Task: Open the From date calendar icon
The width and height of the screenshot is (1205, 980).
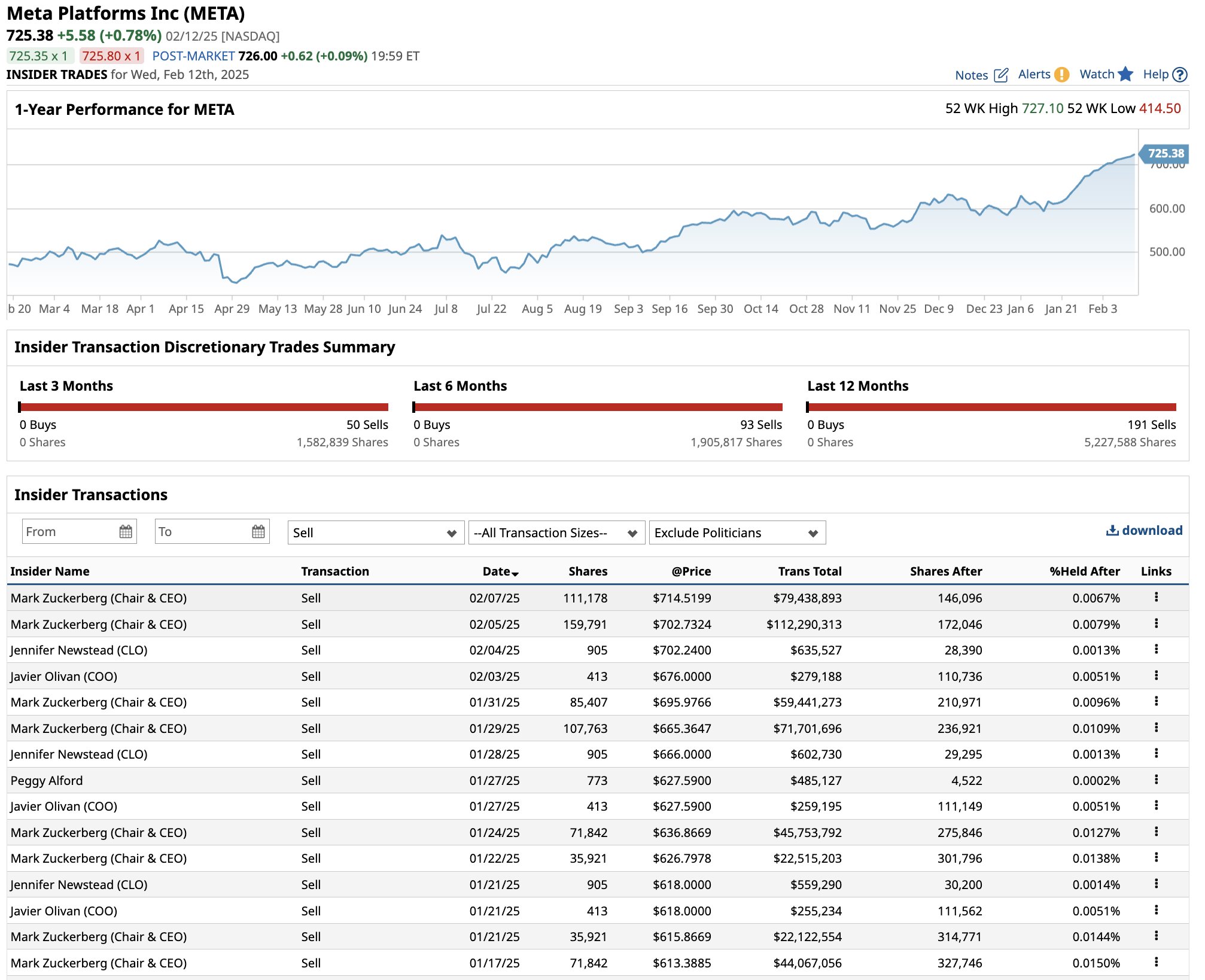Action: click(126, 531)
